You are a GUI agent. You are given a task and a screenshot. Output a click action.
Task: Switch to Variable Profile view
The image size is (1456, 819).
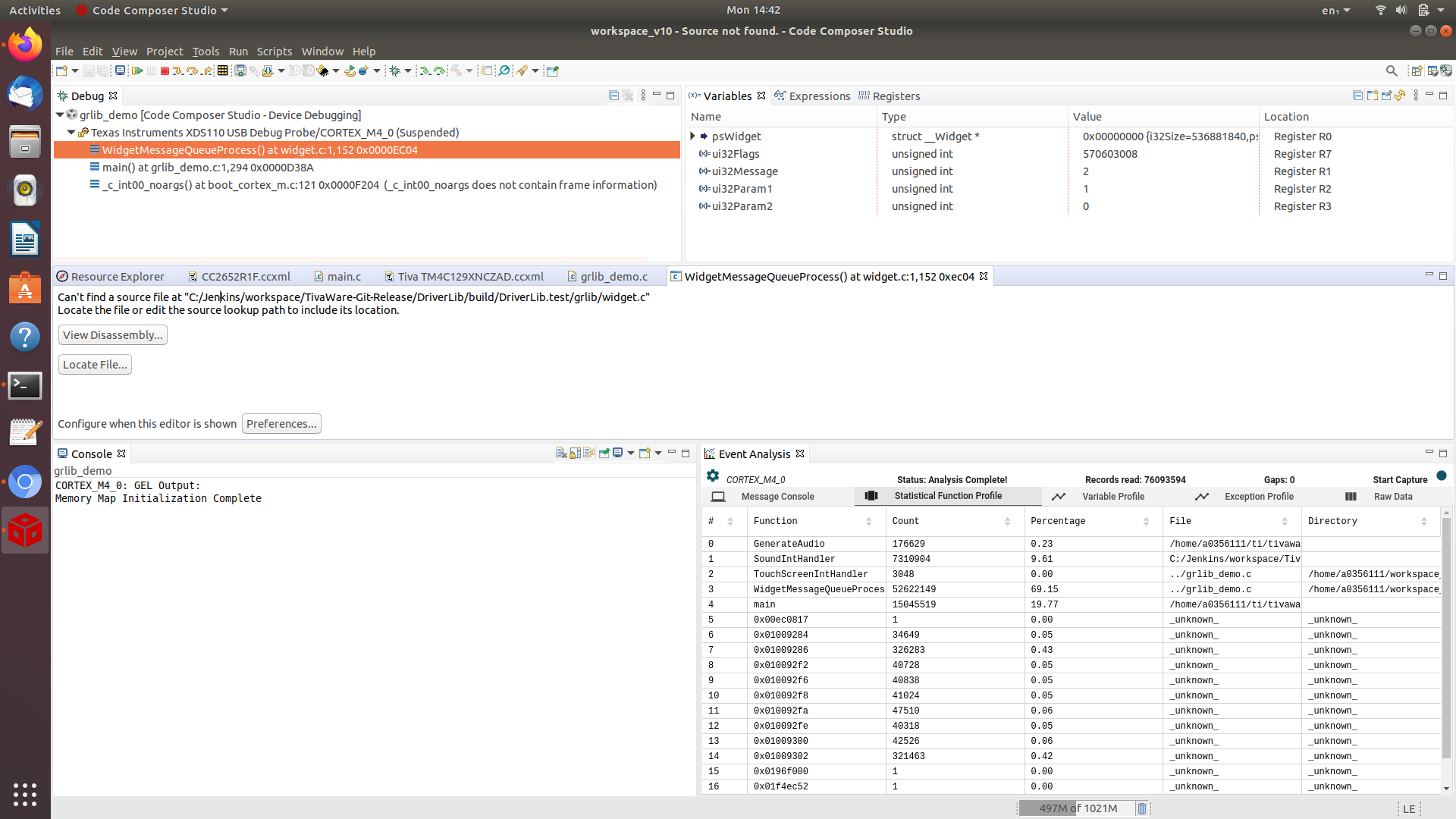(1112, 497)
